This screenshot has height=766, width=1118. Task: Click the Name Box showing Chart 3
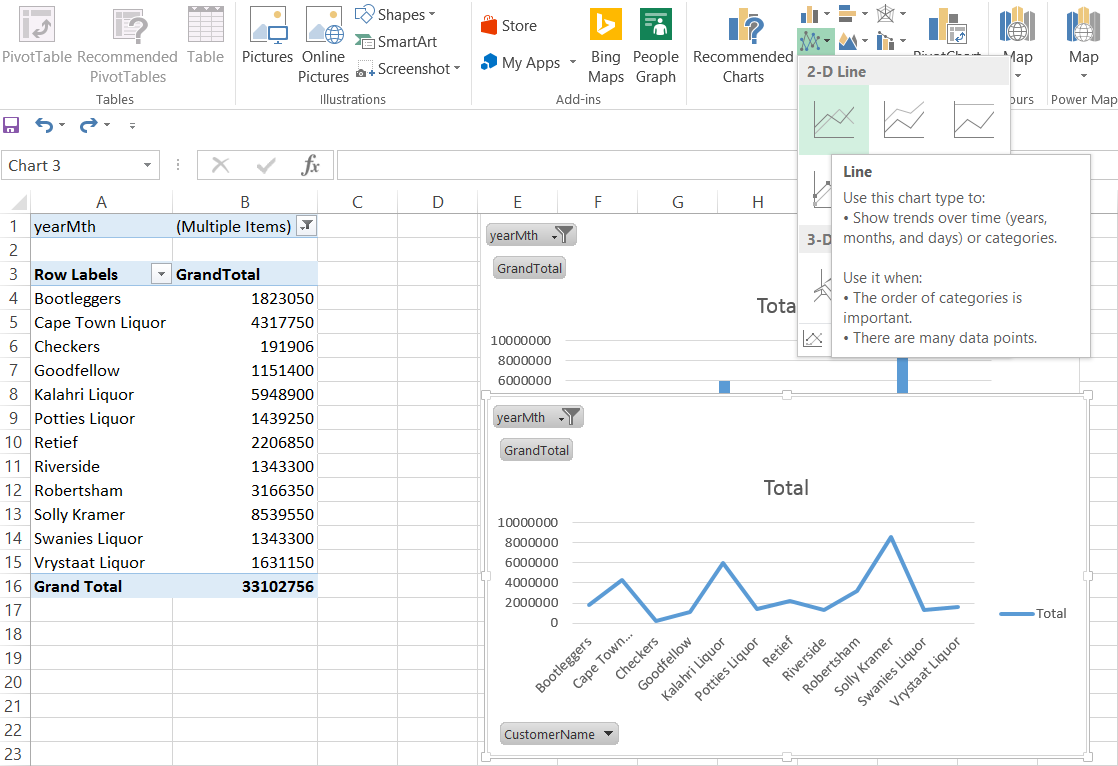click(70, 166)
